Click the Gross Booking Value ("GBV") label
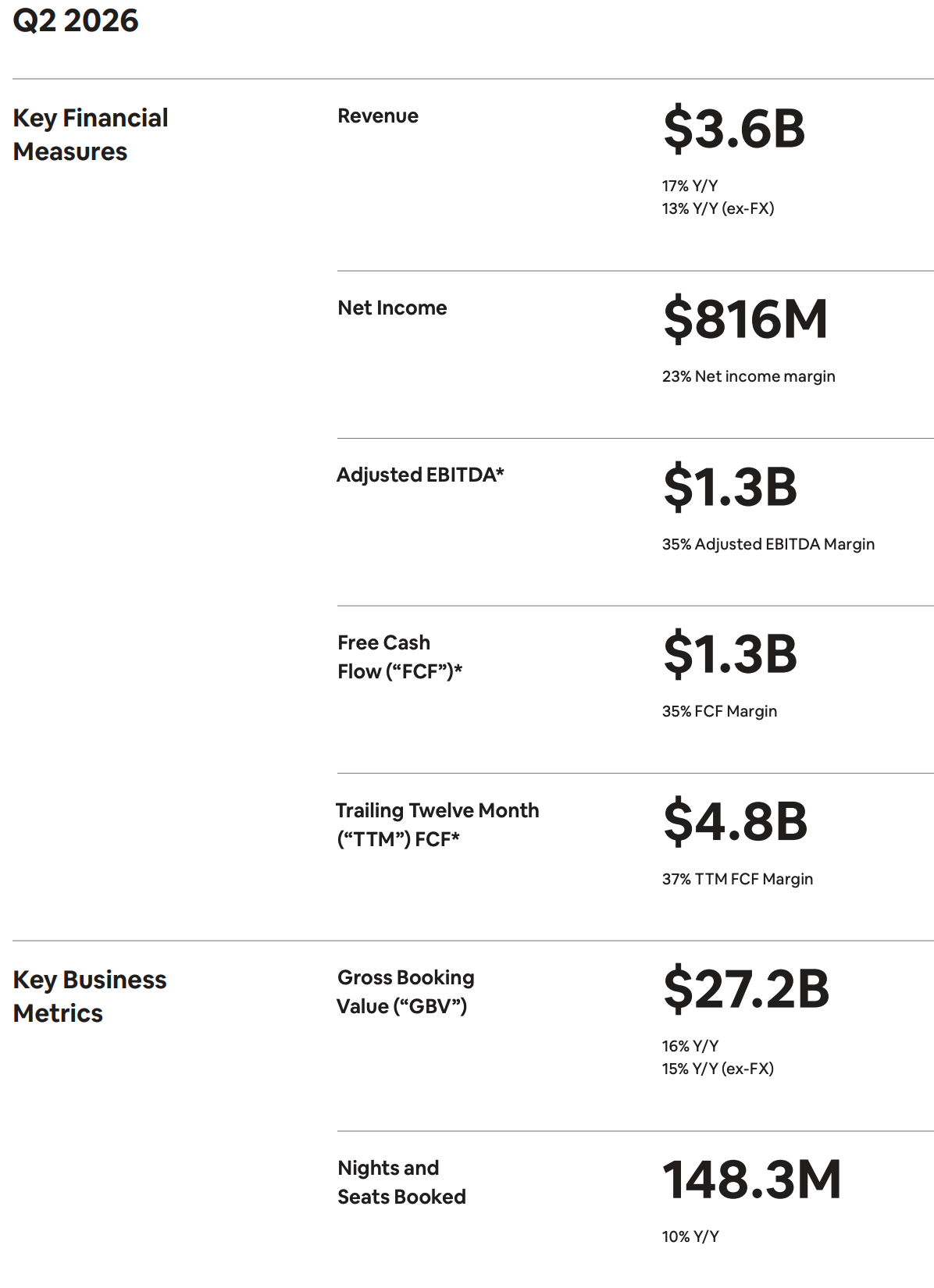Screen dimensions: 934x1288 point(406,992)
